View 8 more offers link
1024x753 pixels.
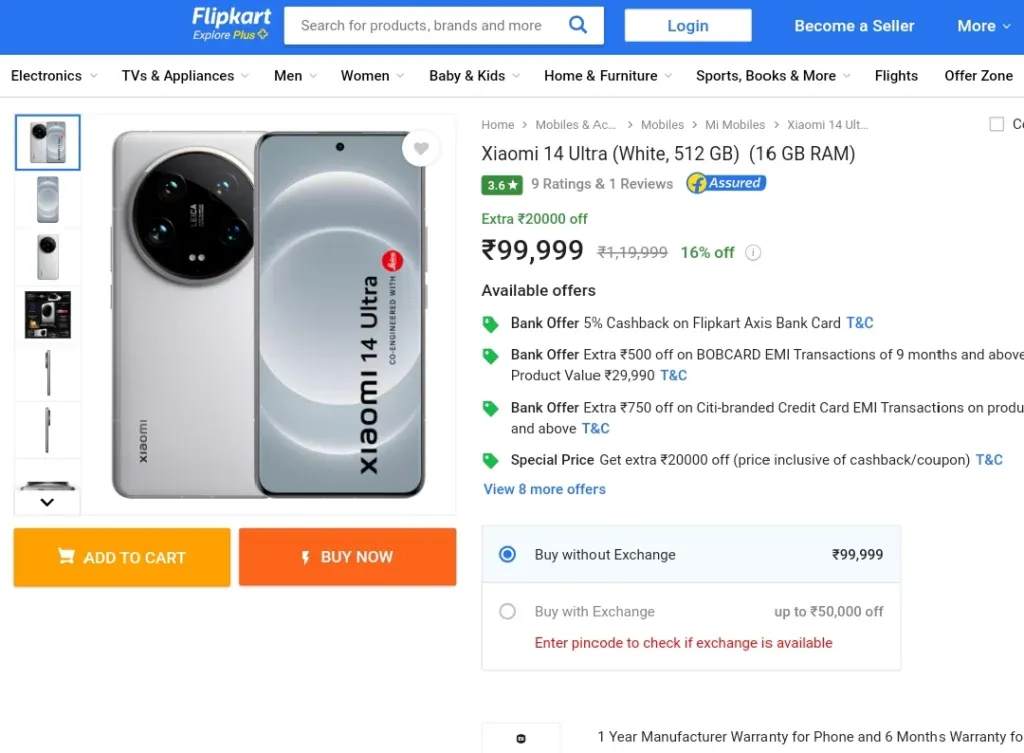pyautogui.click(x=545, y=489)
